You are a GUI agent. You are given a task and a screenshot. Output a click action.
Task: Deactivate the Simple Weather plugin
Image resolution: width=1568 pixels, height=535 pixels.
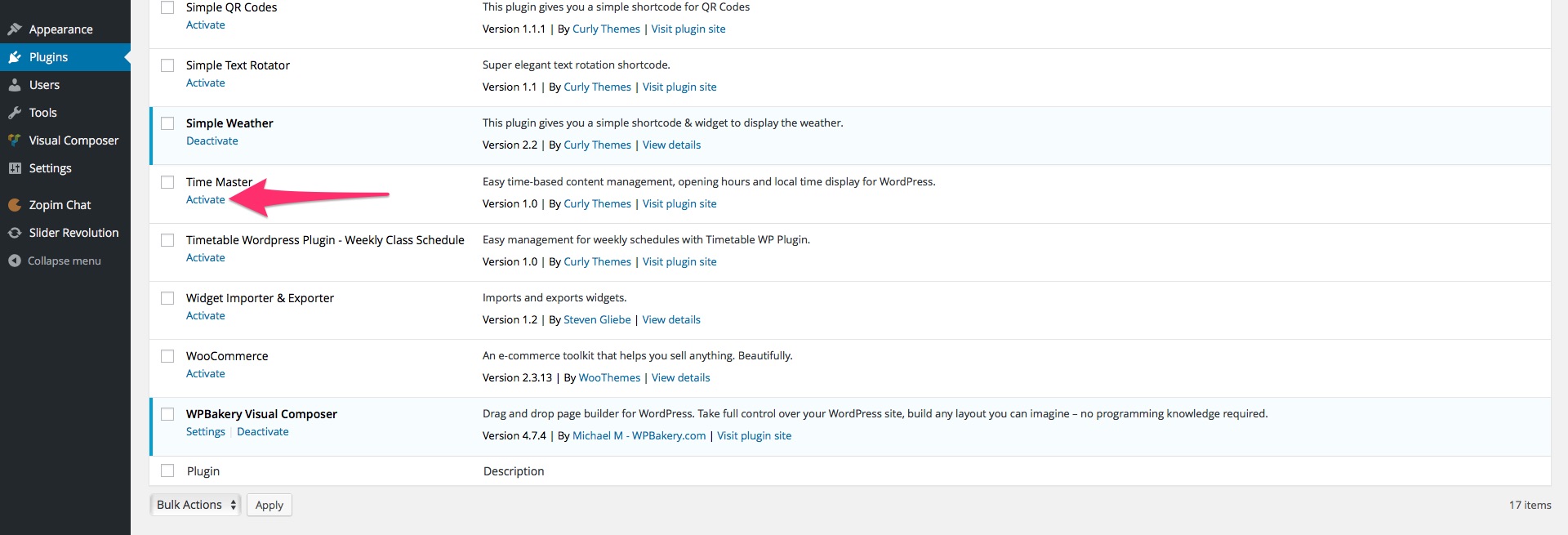coord(212,141)
